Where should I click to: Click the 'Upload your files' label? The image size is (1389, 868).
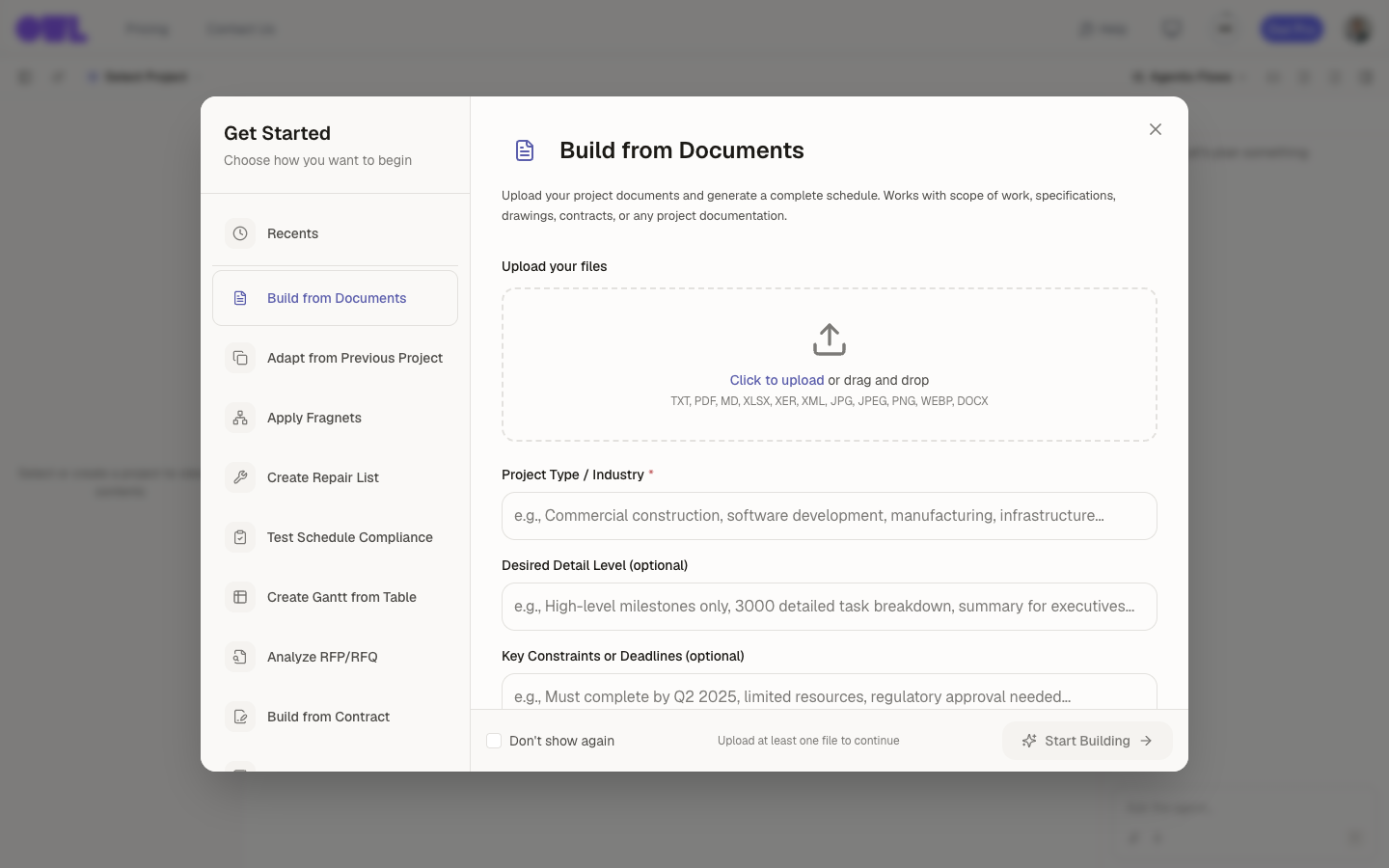point(555,266)
